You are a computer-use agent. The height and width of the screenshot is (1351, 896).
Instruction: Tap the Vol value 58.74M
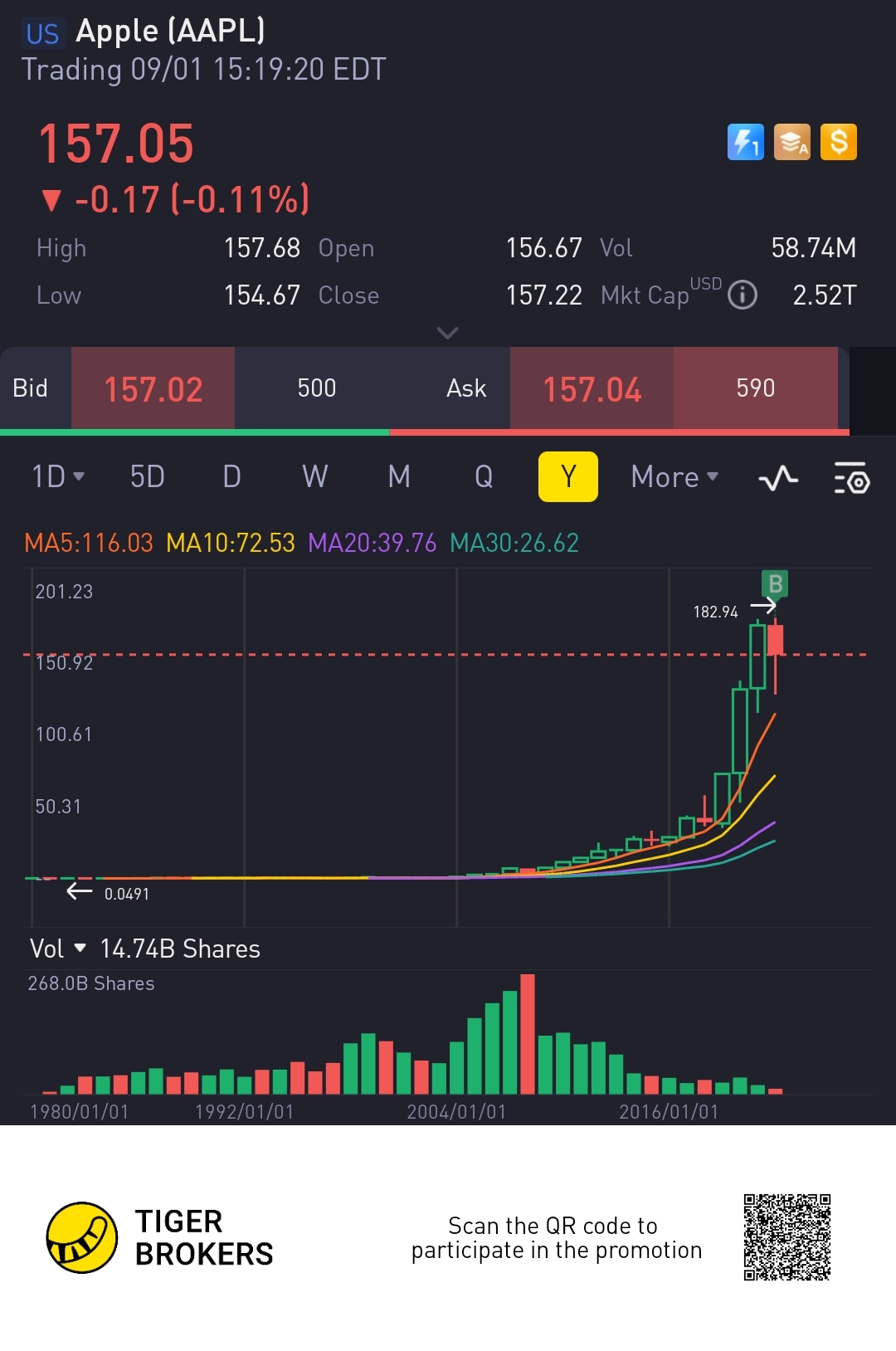(814, 247)
